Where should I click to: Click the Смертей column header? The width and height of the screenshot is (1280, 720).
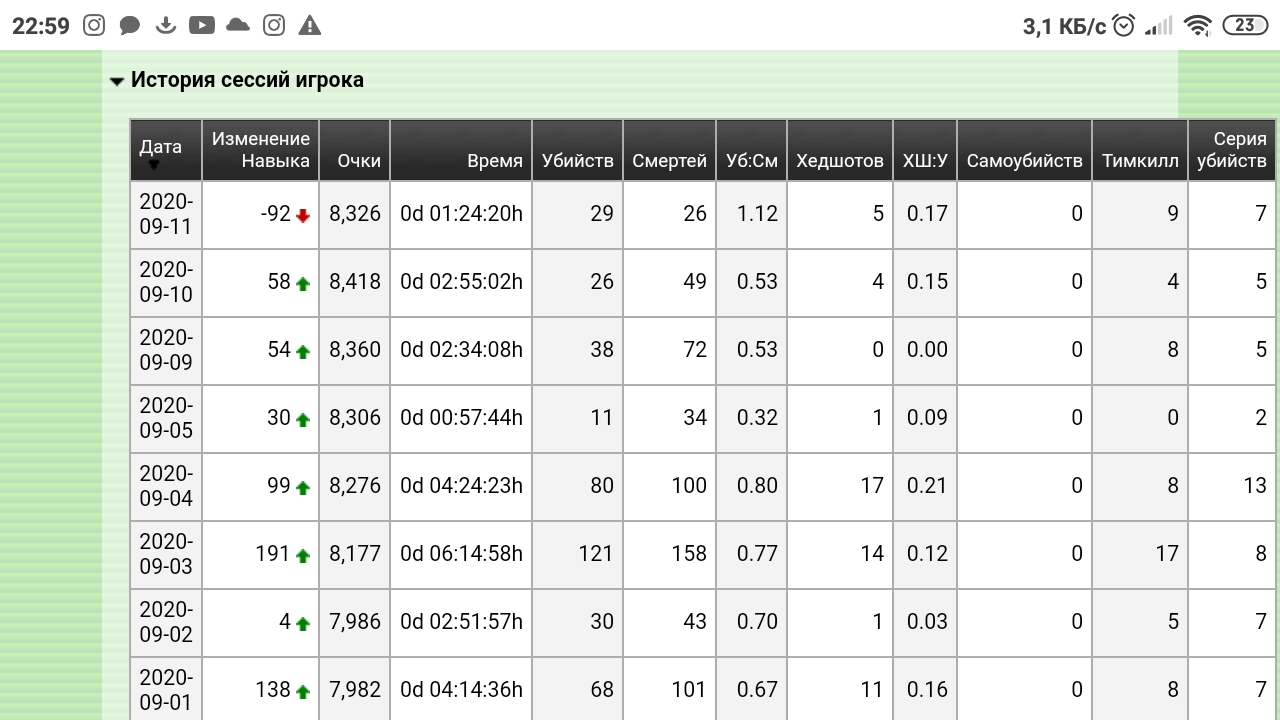coord(669,161)
